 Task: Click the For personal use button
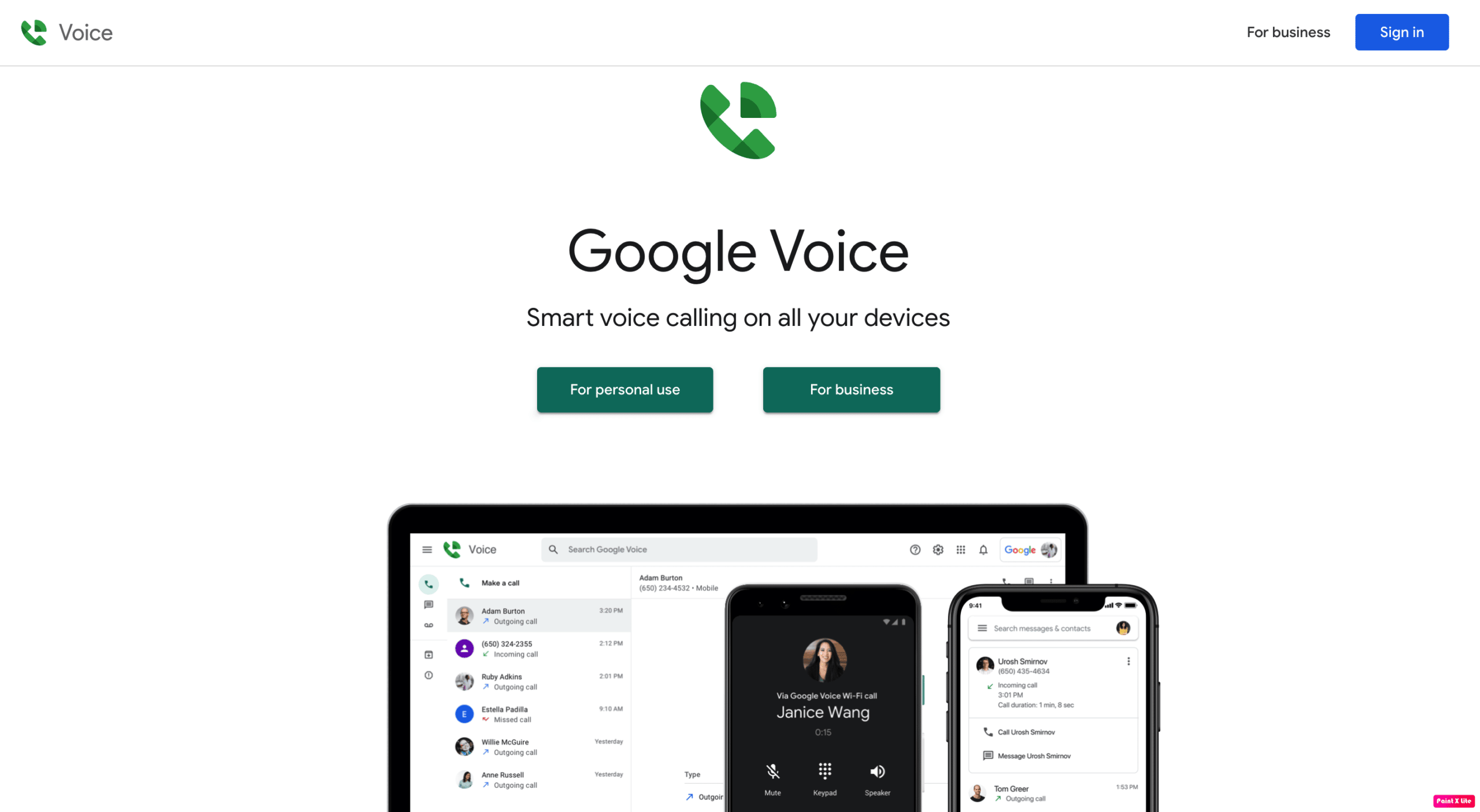(625, 389)
